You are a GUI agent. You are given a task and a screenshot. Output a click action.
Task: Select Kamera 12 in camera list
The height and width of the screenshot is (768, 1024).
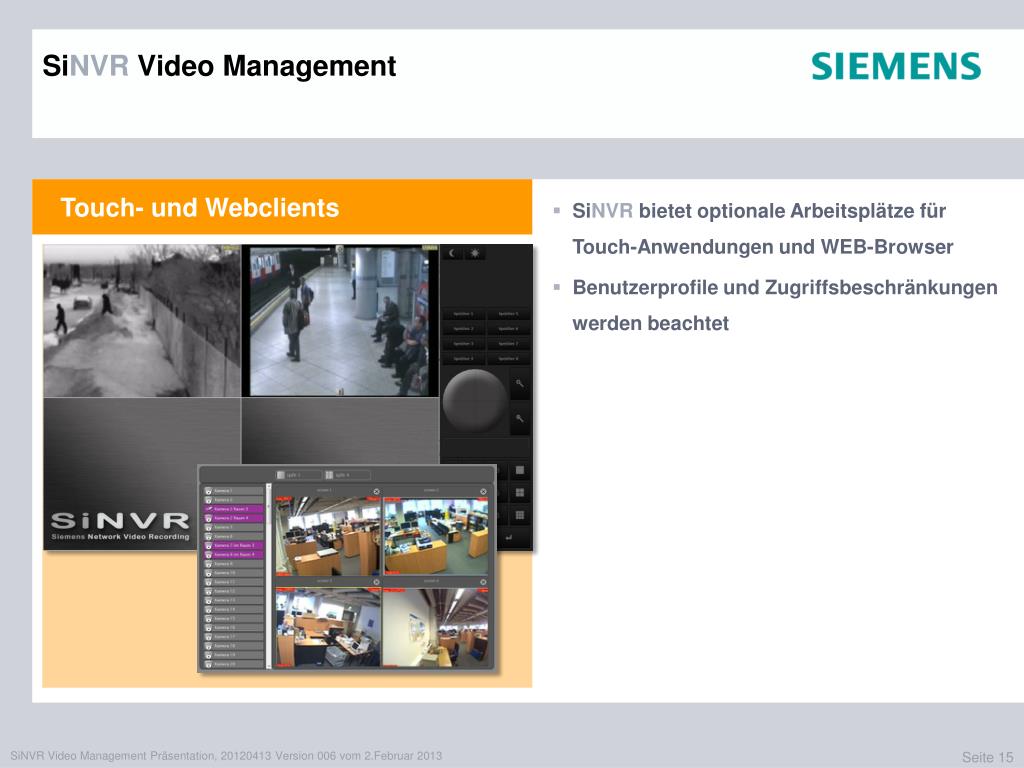[234, 591]
